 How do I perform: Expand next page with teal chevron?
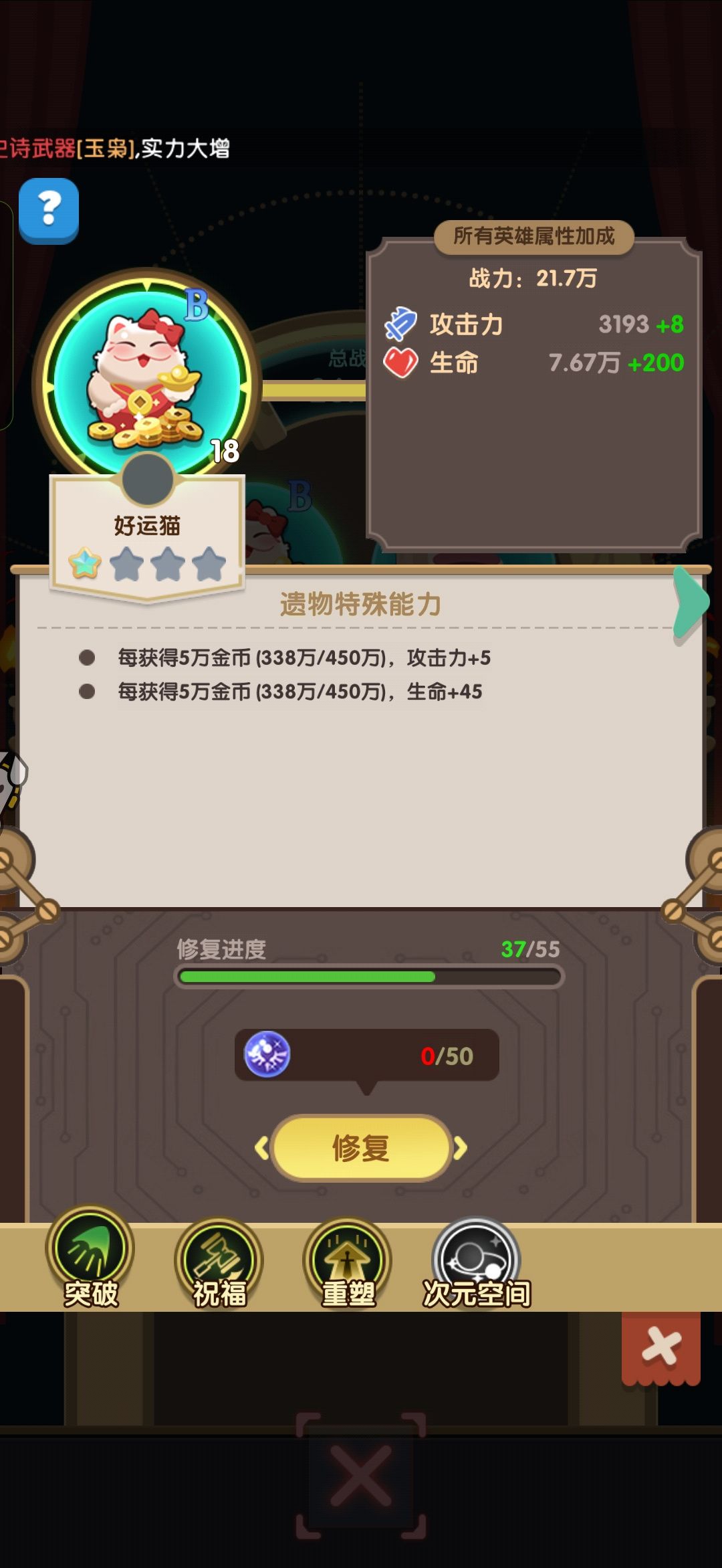691,602
